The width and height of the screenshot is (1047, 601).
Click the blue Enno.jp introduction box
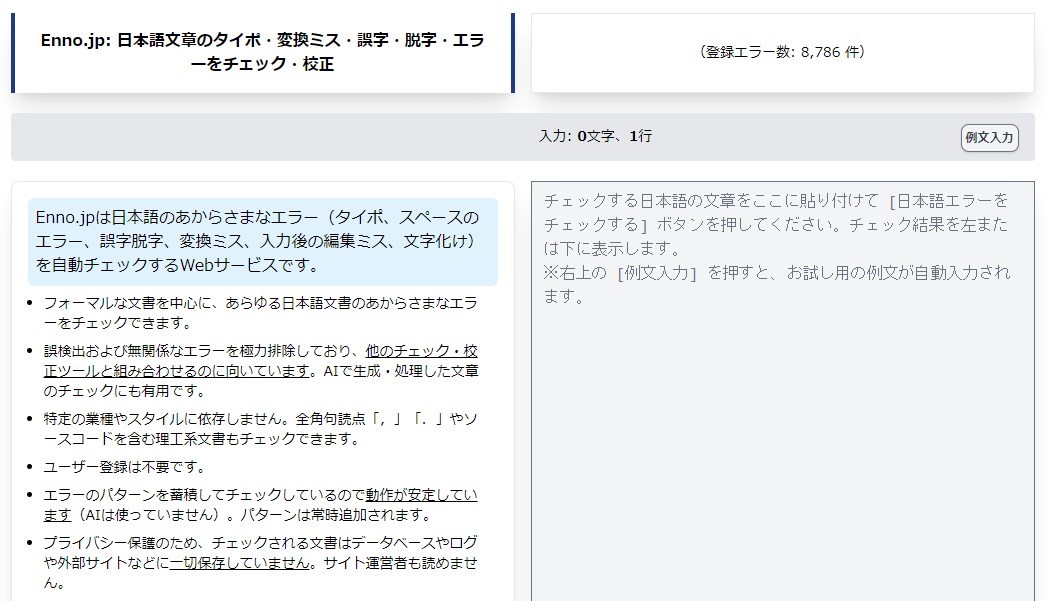click(x=262, y=242)
